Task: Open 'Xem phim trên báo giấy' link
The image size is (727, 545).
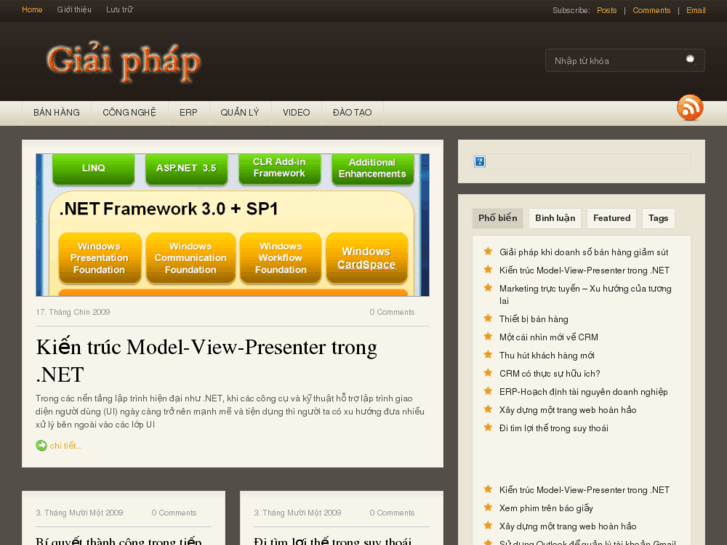Action: [546, 508]
